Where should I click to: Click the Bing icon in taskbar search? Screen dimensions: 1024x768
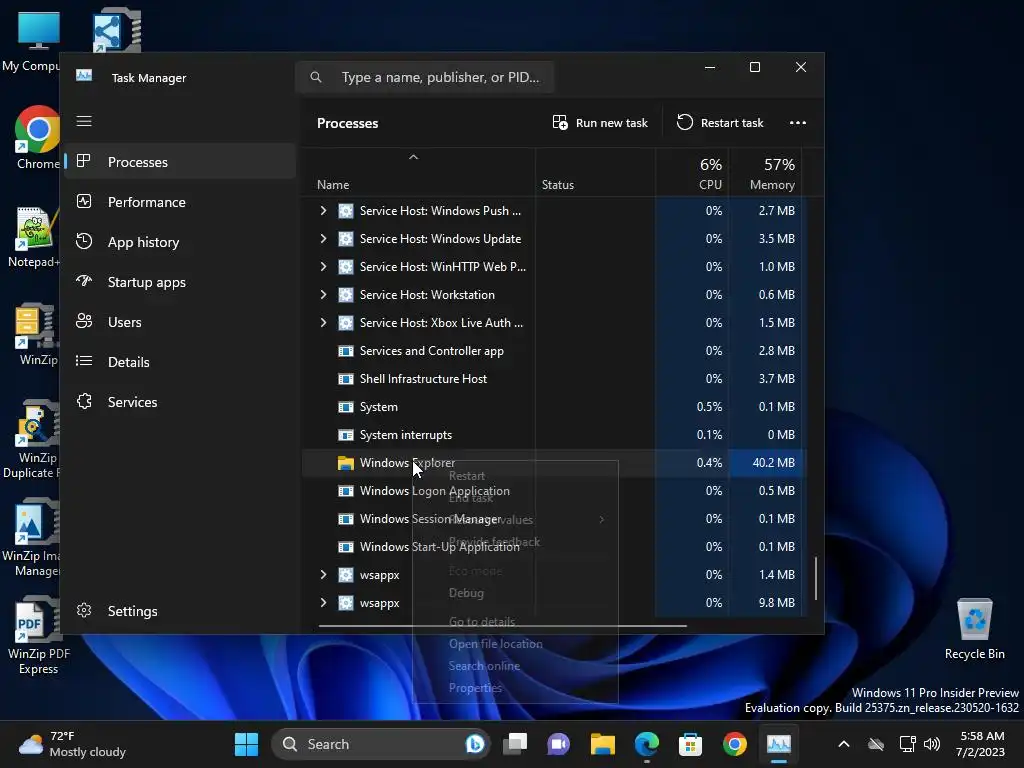(x=475, y=744)
